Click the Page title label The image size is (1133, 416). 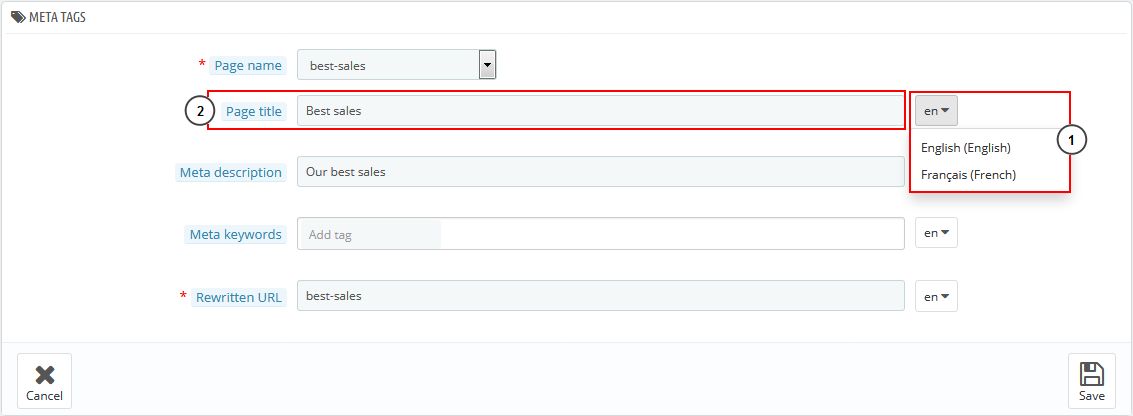click(x=254, y=111)
